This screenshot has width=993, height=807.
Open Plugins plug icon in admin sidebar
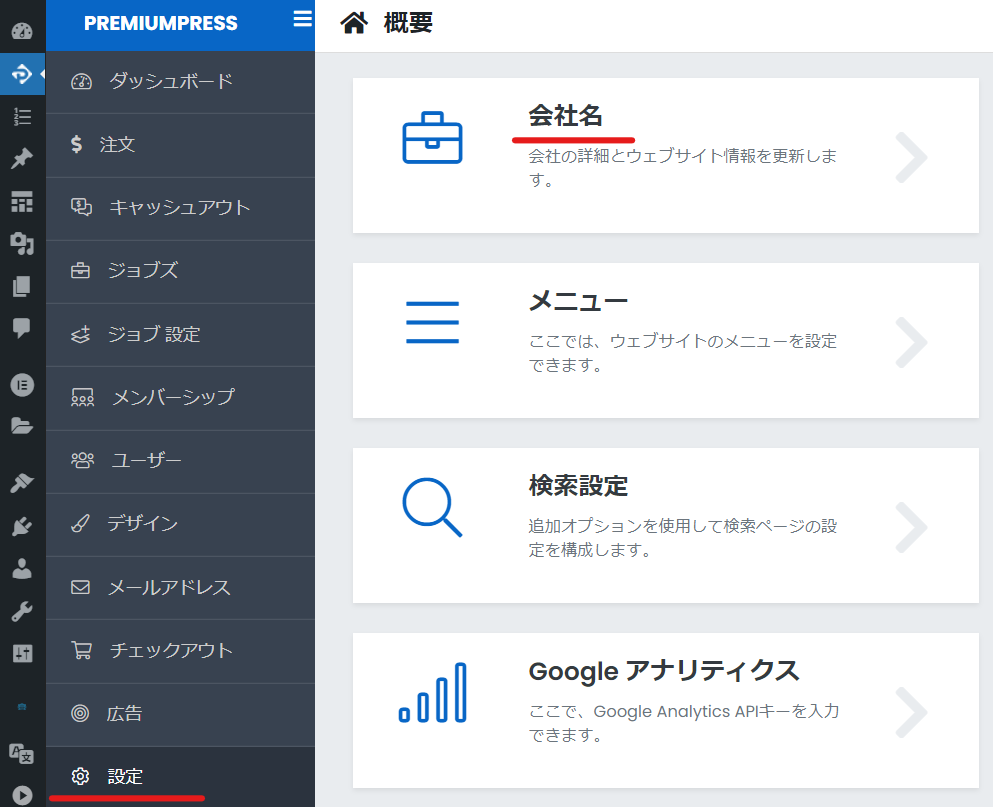coord(22,526)
